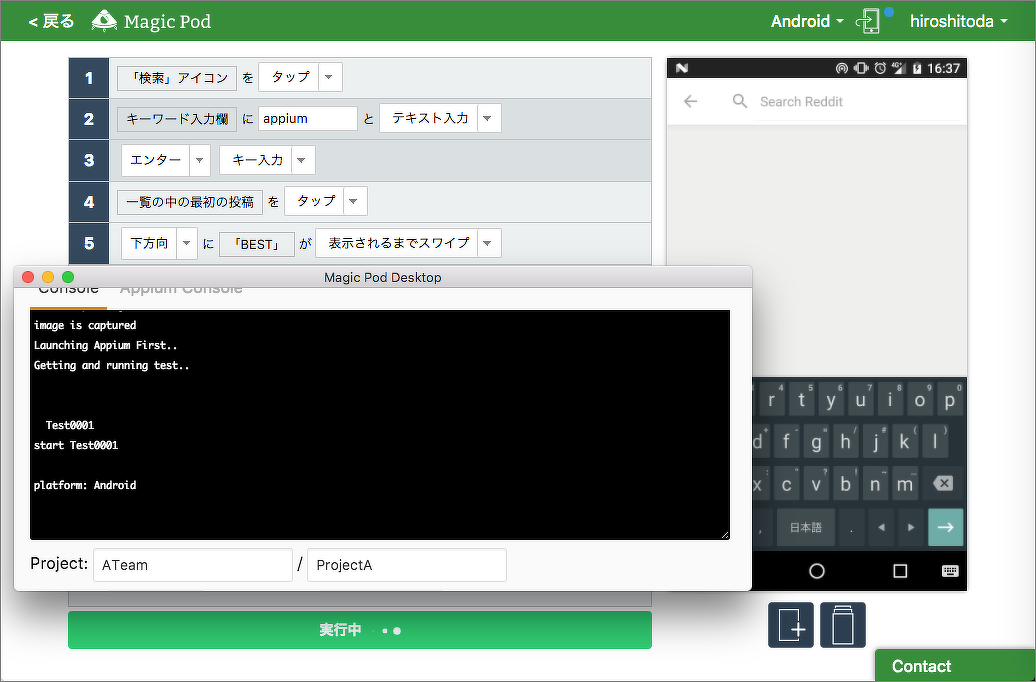The width and height of the screenshot is (1036, 682).
Task: Tap the magnifier icon beside Search Reddit
Action: (x=740, y=101)
